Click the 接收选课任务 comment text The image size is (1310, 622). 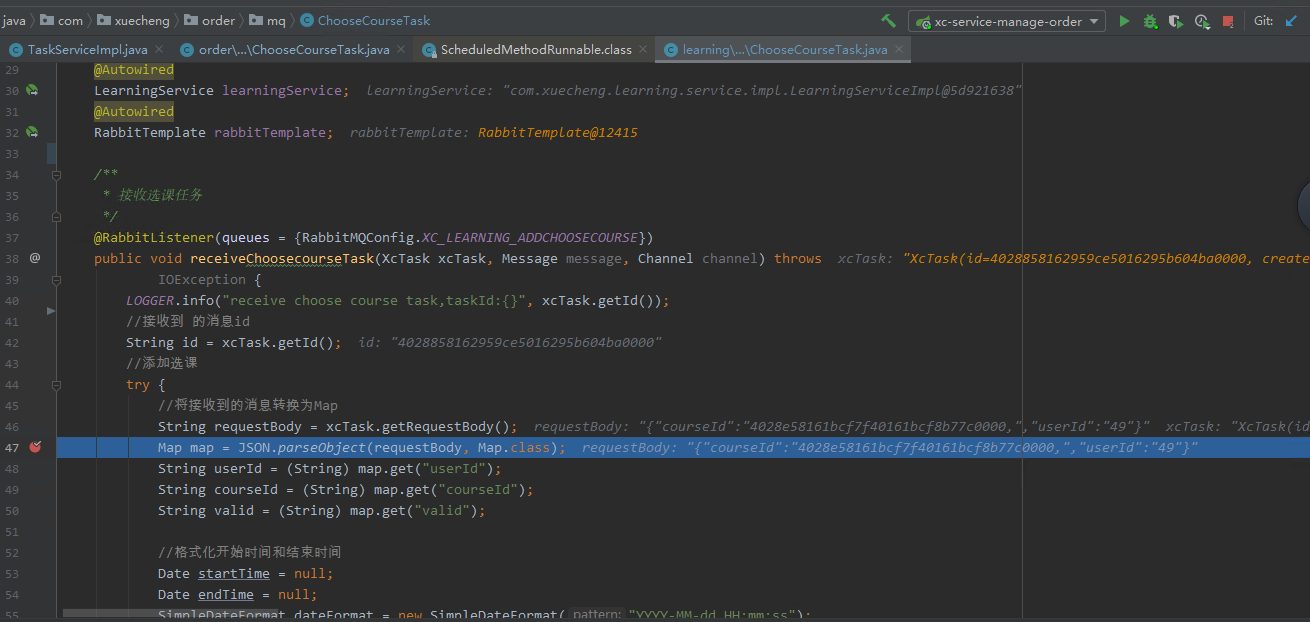click(161, 195)
